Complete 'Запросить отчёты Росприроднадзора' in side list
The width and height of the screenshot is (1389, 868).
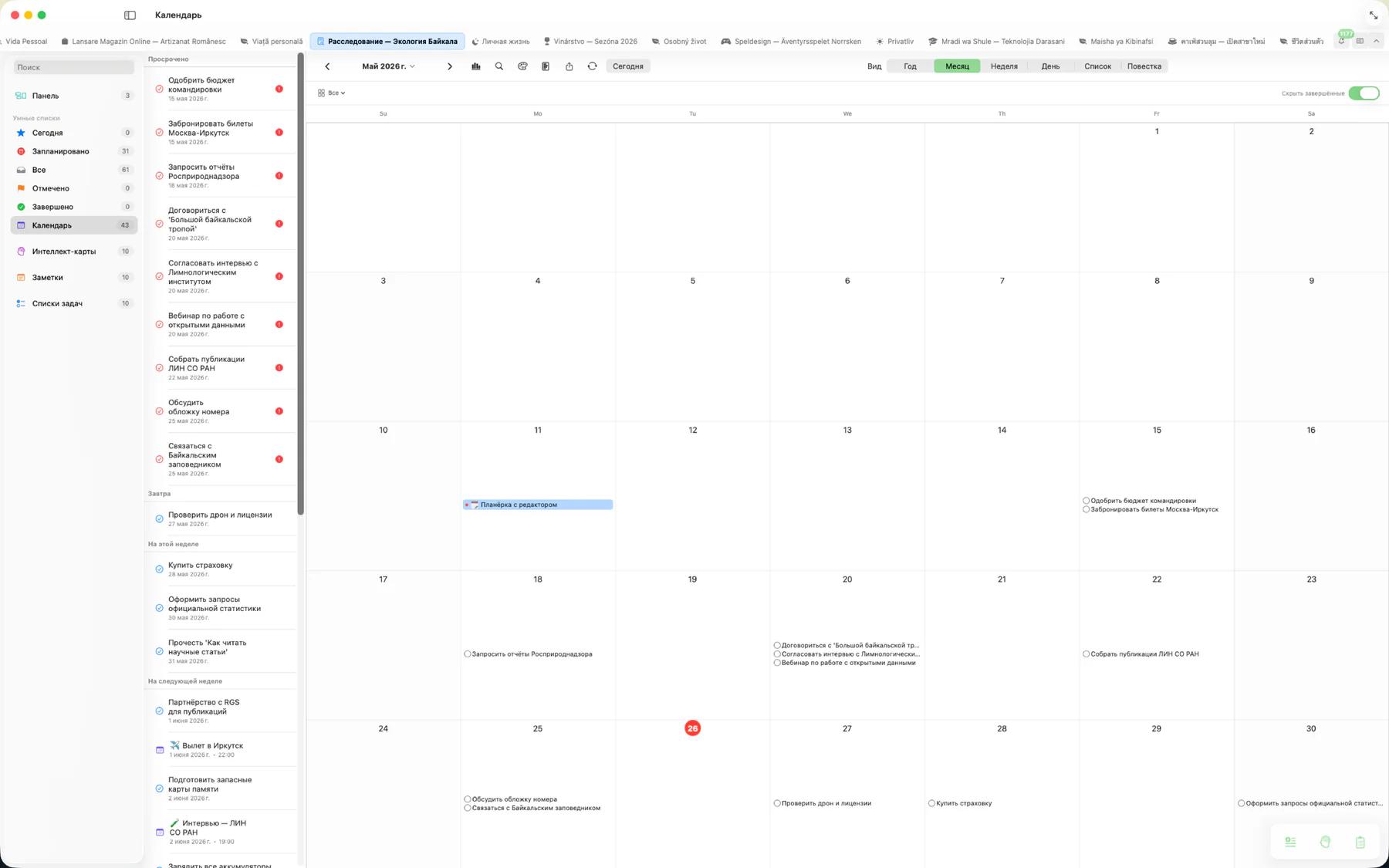pyautogui.click(x=159, y=176)
